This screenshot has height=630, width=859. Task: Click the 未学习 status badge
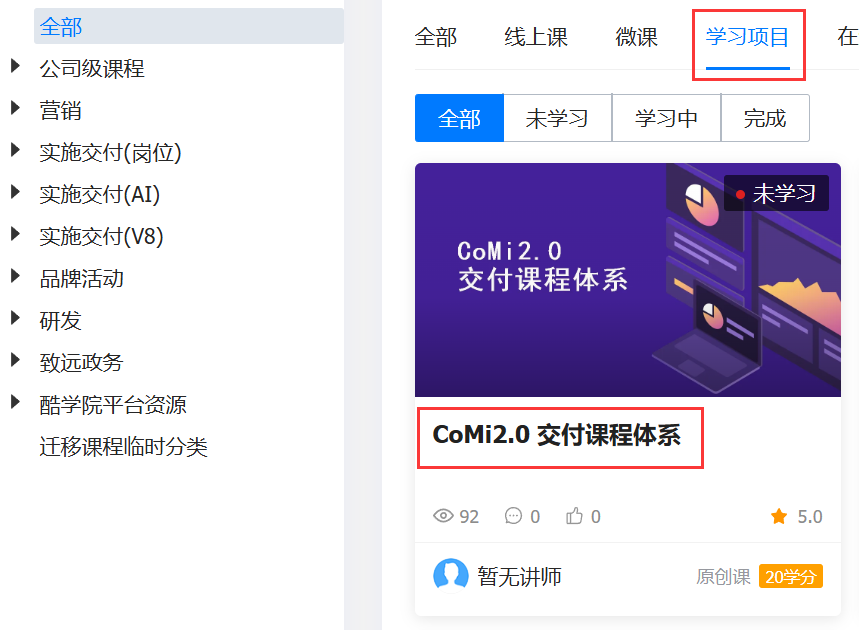point(776,193)
